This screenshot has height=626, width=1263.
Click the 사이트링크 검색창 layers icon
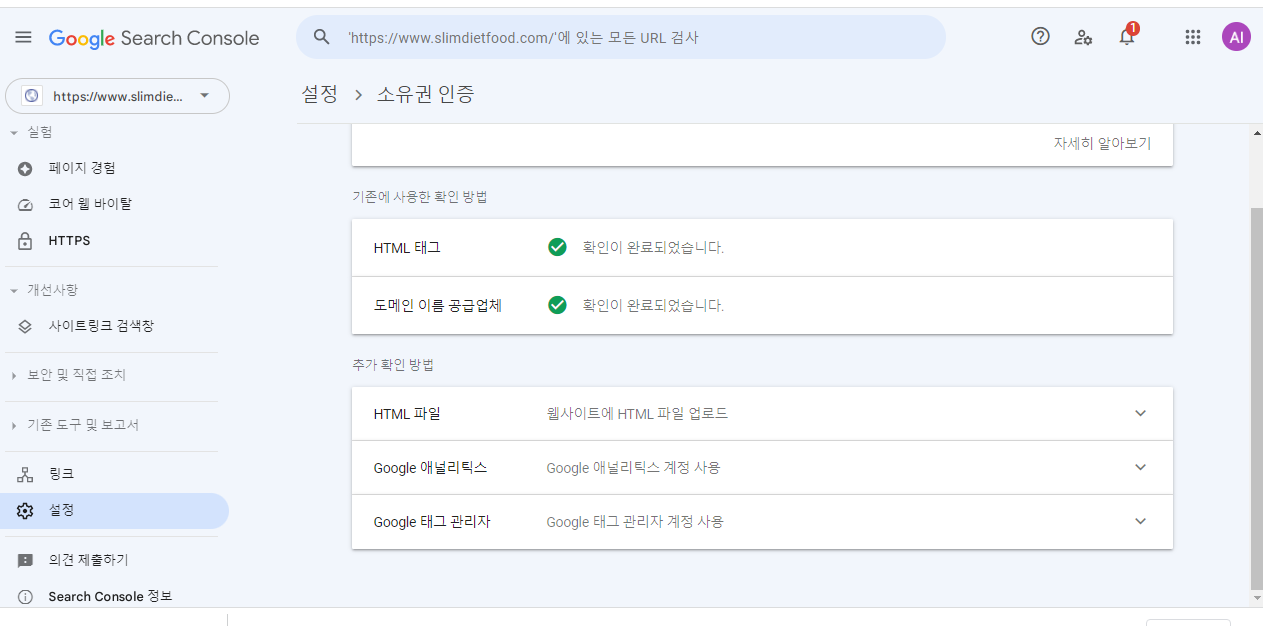click(x=26, y=326)
